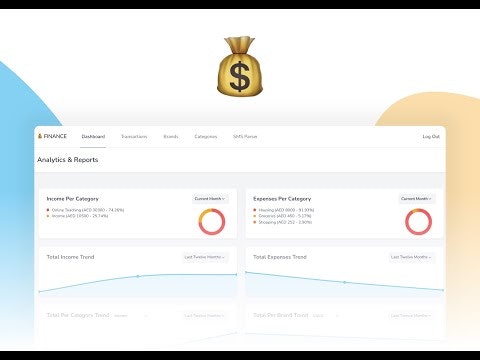Open the Dashboard tab

[x=93, y=137]
